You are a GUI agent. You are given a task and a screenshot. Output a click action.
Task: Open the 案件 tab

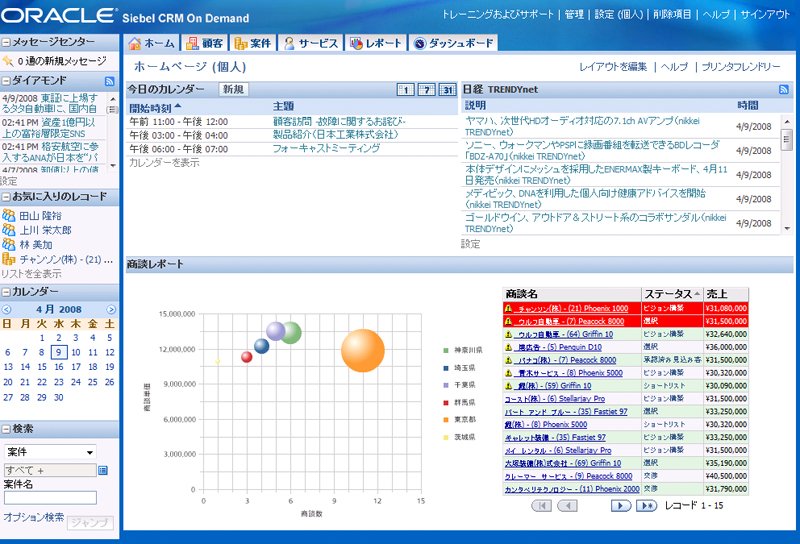tap(253, 43)
